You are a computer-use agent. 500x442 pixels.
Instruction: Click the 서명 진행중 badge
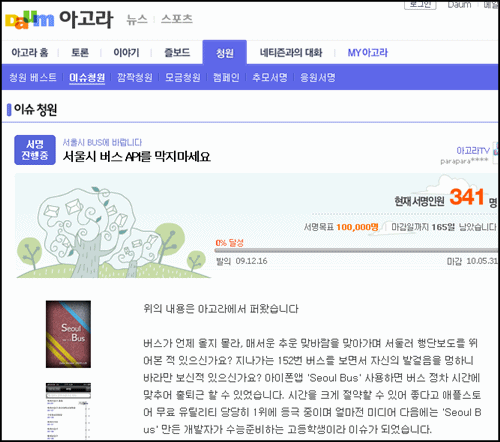coord(35,150)
